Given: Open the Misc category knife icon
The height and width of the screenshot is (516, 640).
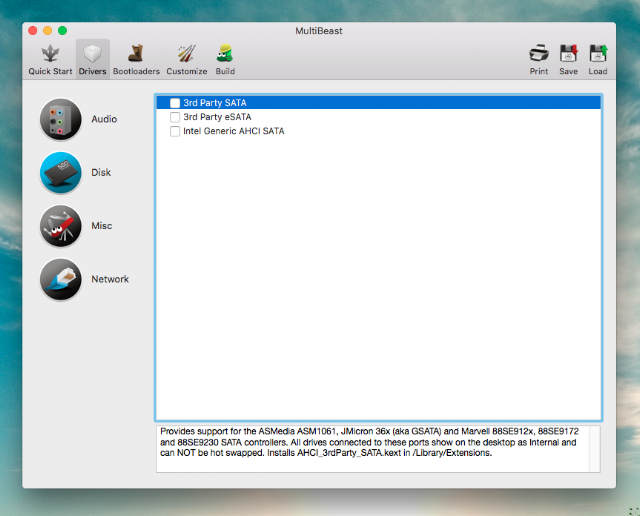Looking at the screenshot, I should coord(61,226).
